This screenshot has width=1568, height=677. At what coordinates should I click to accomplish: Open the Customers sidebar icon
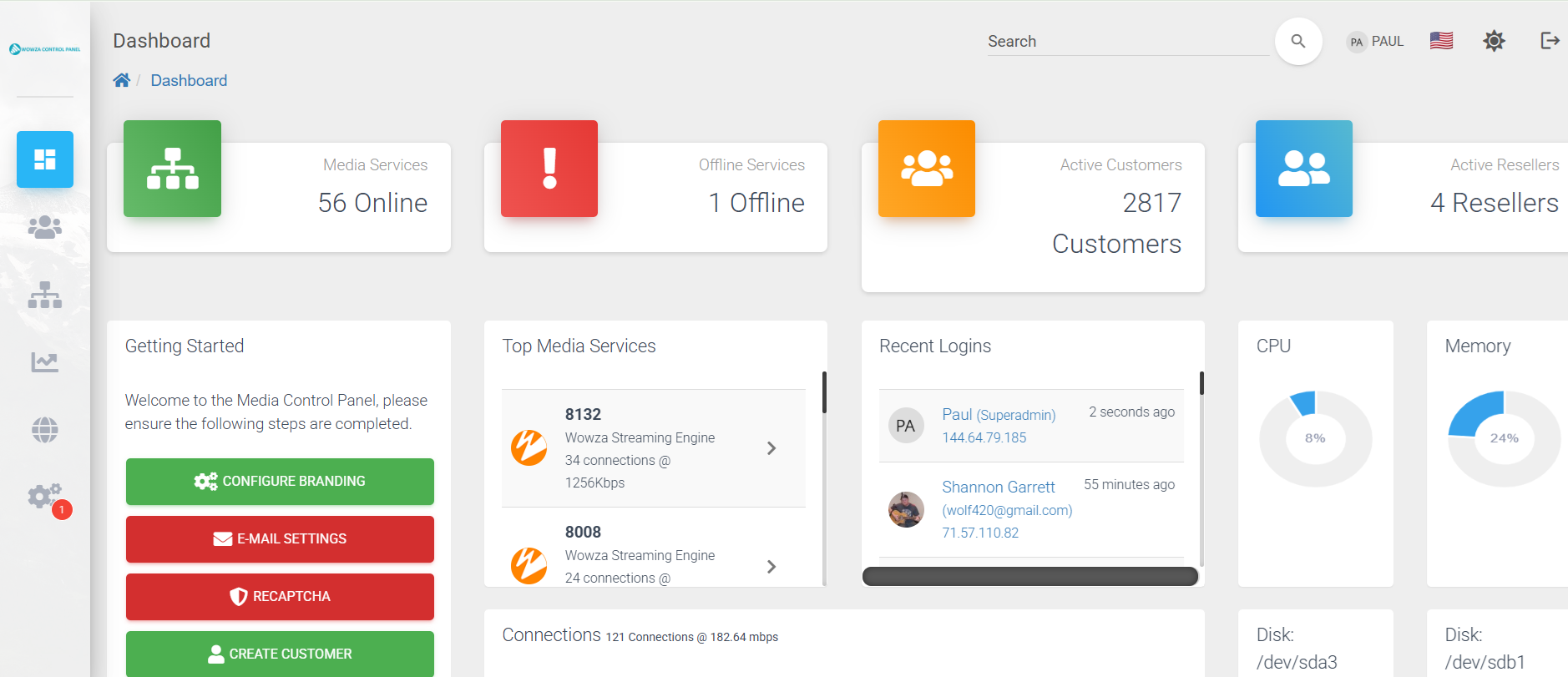45,227
